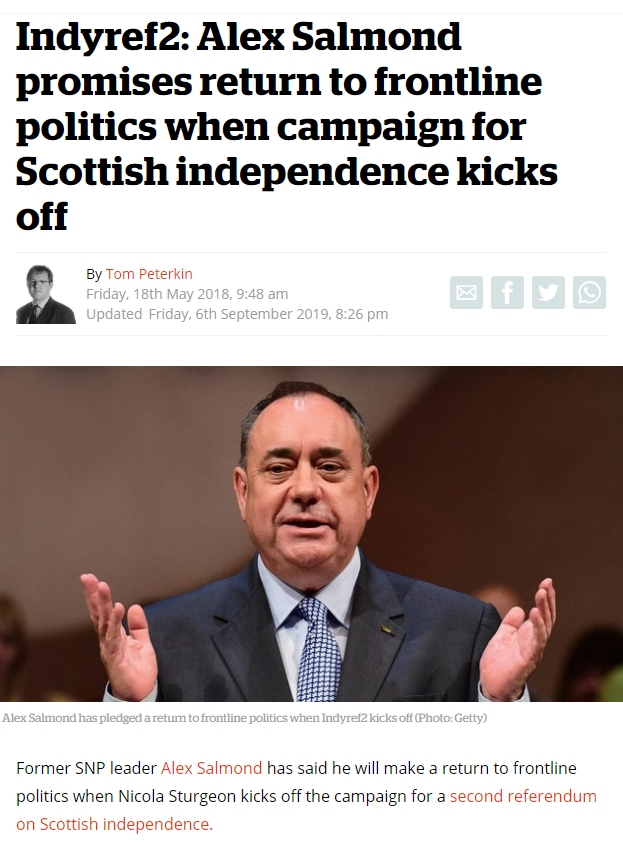This screenshot has width=623, height=842.
Task: Share this story on Facebook
Action: tap(507, 293)
